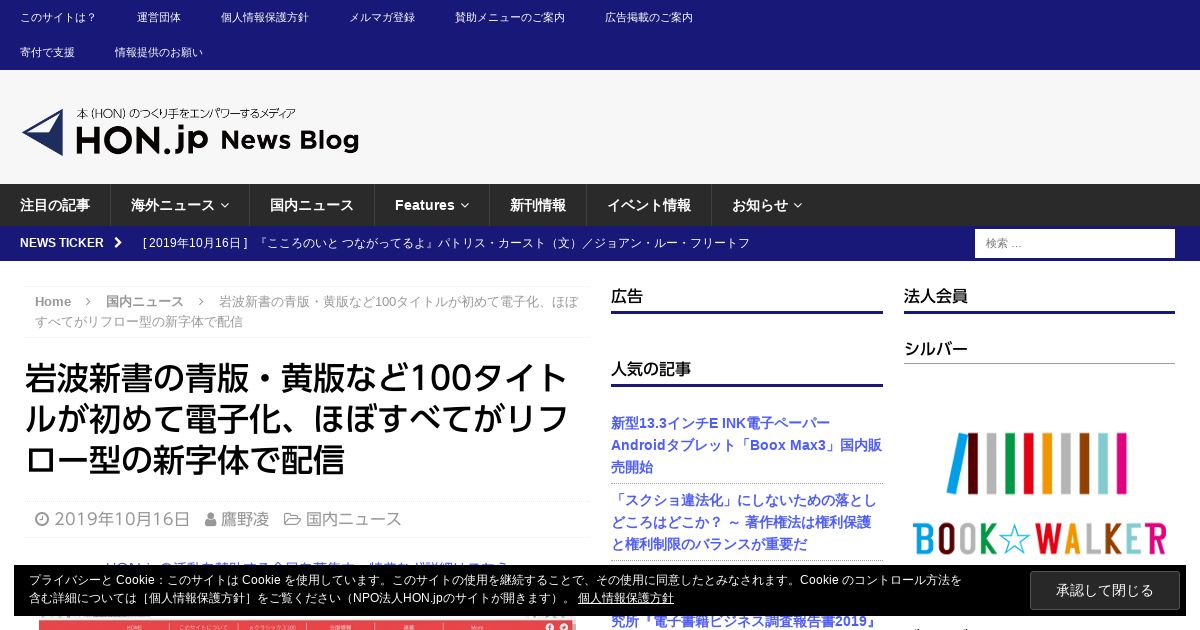Open 国内ニュース in the main navigation bar
This screenshot has height=630, width=1200.
click(x=312, y=205)
